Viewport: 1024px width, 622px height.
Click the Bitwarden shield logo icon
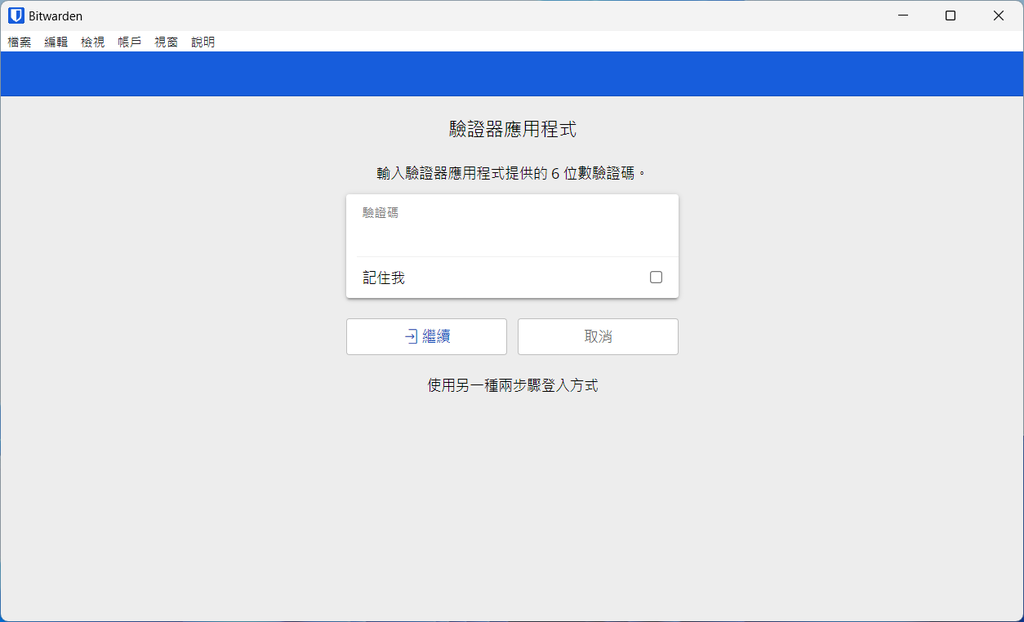click(x=16, y=16)
